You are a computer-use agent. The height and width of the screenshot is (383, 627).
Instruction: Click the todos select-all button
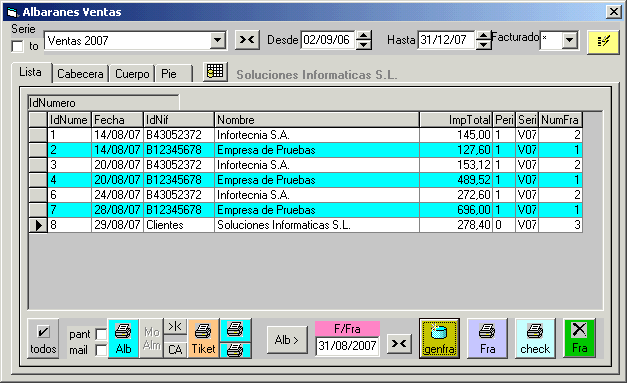(x=43, y=338)
